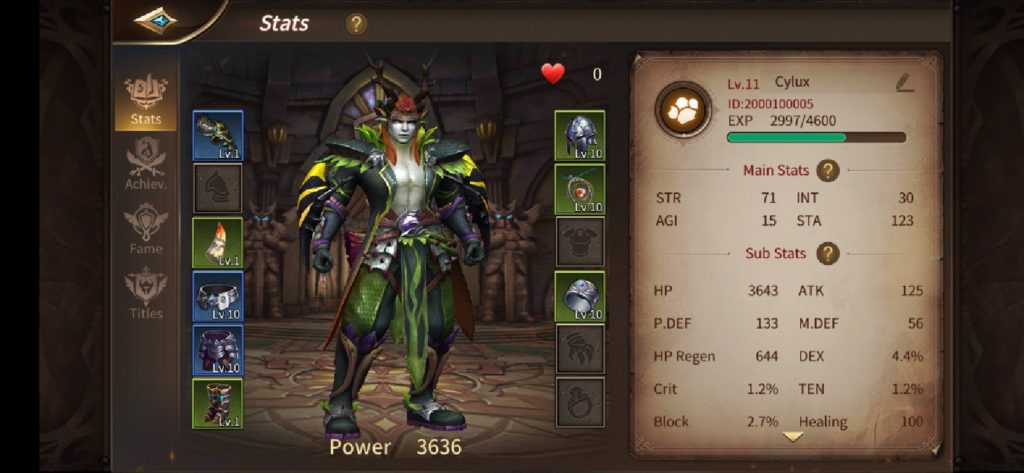Switch to the Achiev. tab

coord(146,164)
